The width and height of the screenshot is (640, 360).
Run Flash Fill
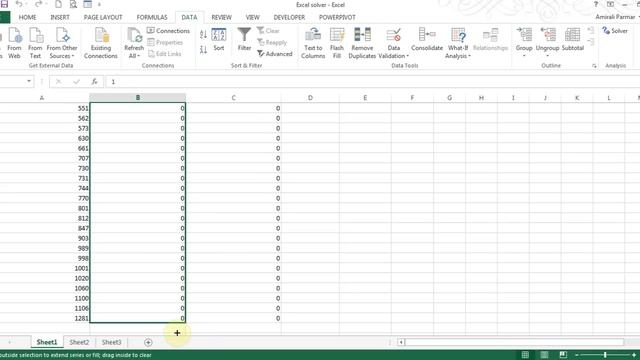[337, 43]
